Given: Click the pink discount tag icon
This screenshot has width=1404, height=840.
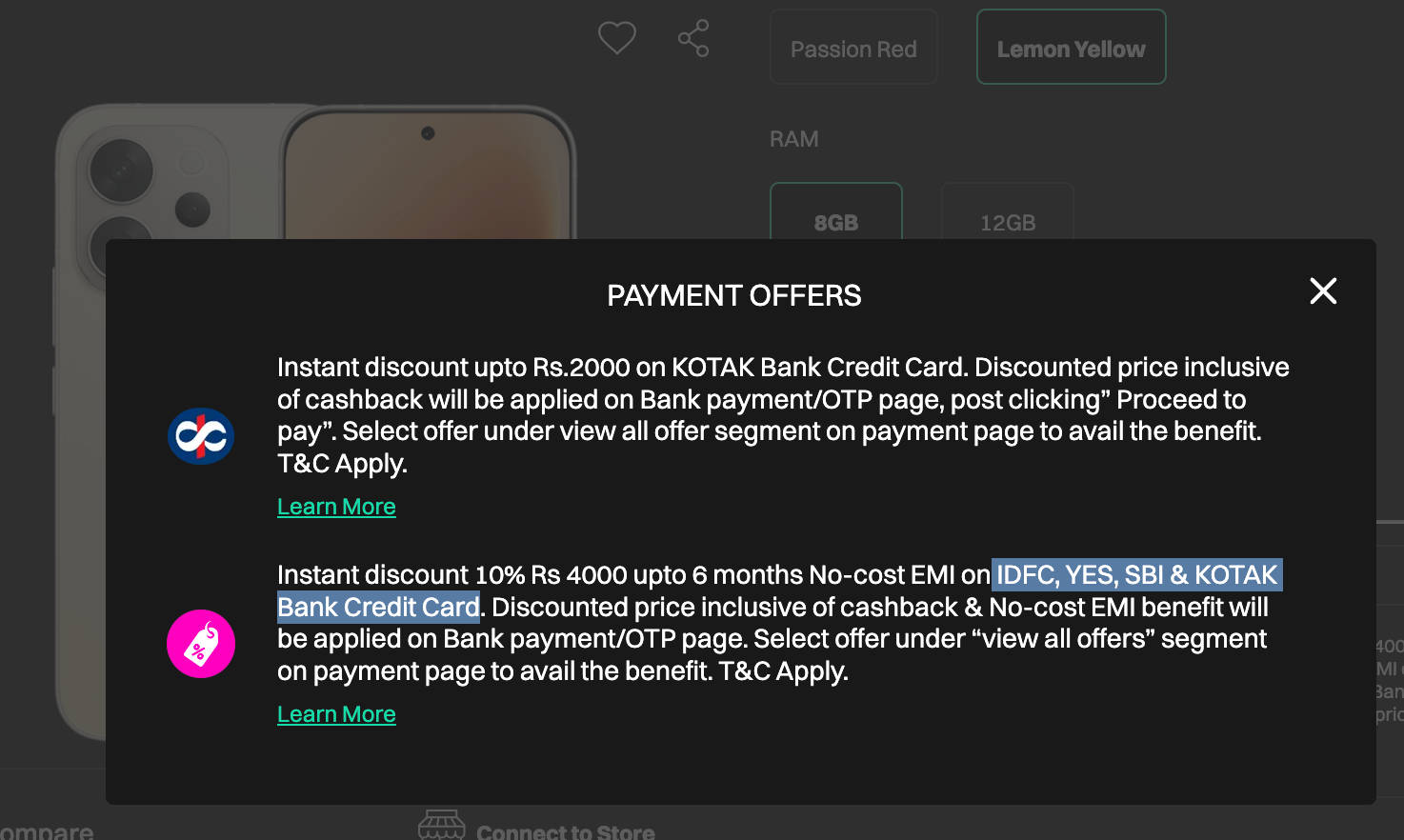Looking at the screenshot, I should tap(201, 644).
